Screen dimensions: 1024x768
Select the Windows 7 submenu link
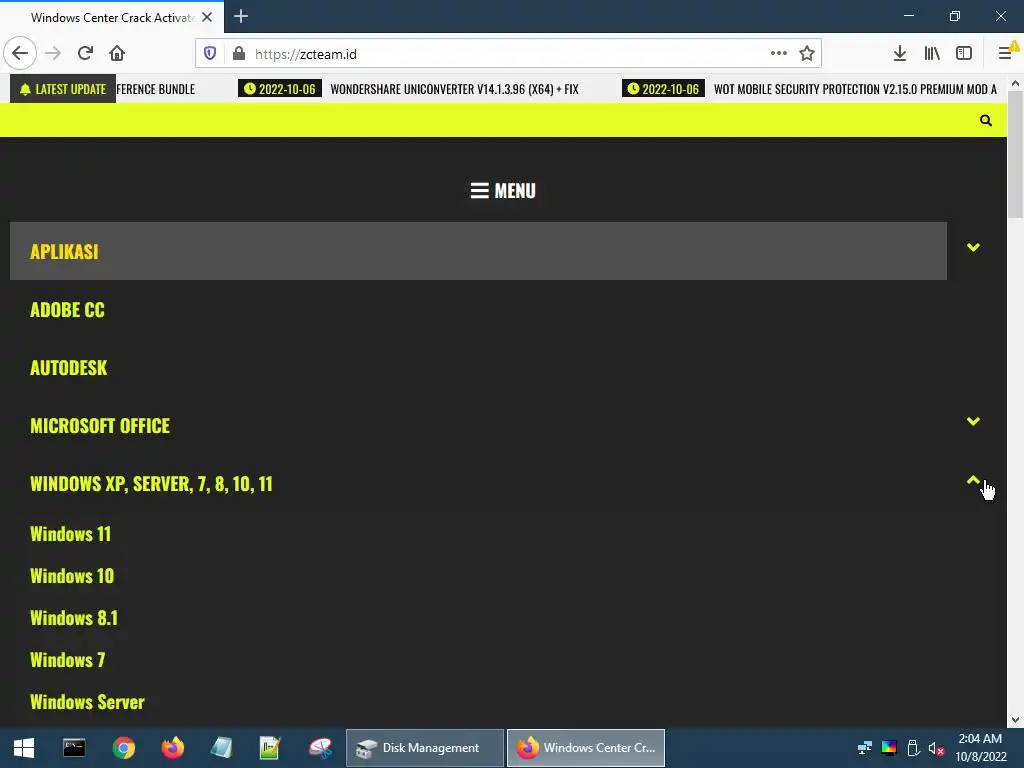(67, 660)
